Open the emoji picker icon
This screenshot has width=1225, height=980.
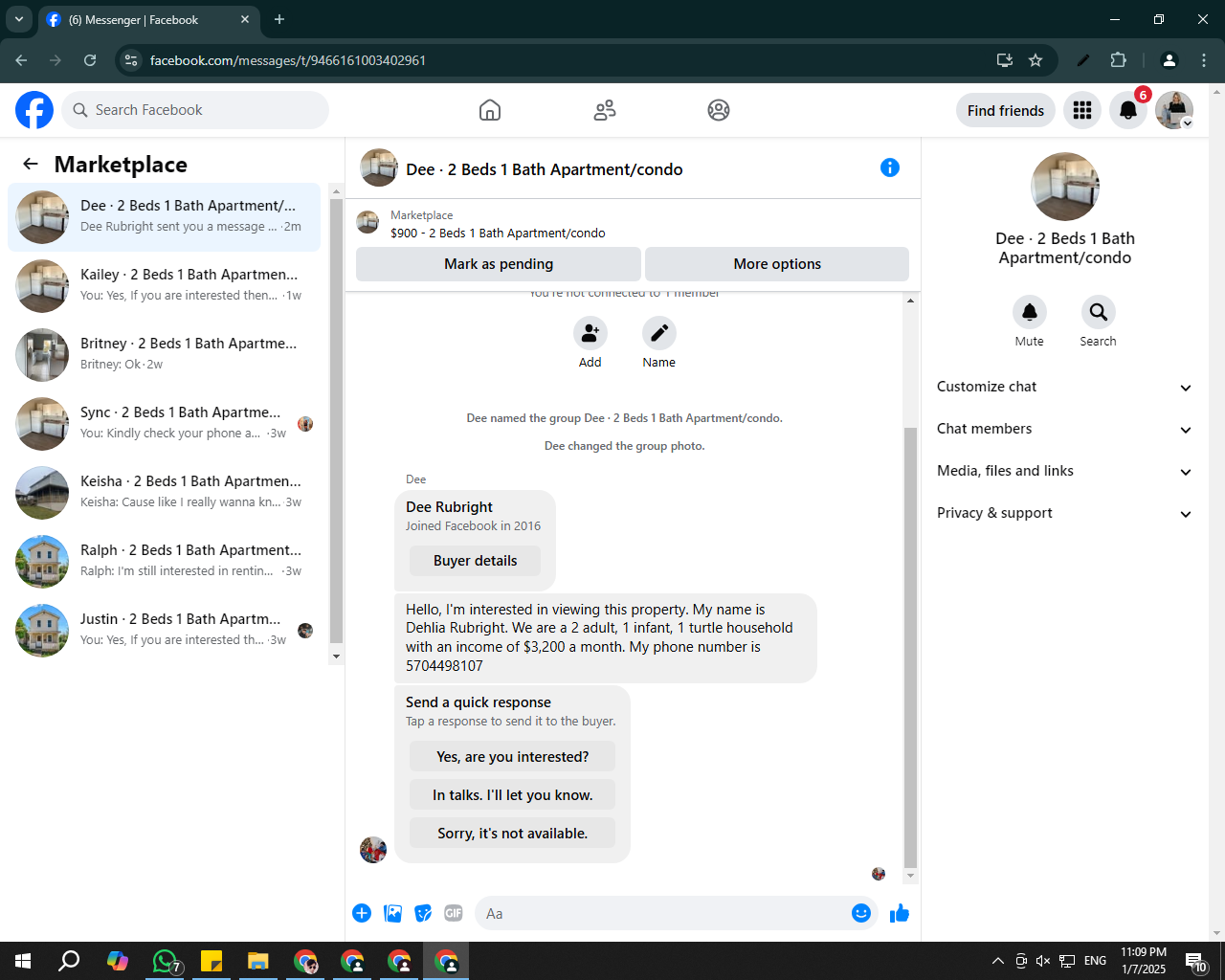[x=861, y=913]
